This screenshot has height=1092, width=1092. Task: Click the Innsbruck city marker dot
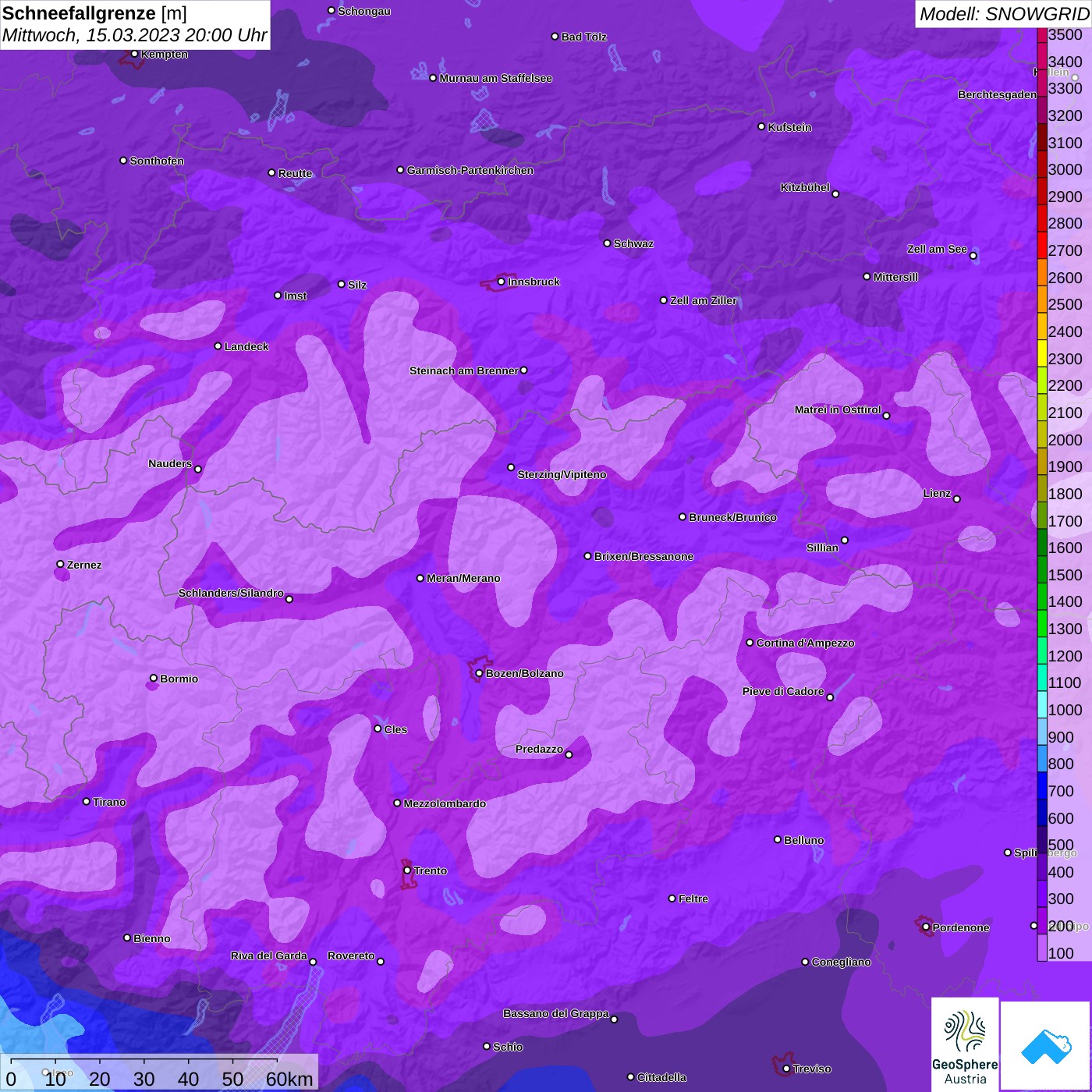[x=502, y=282]
